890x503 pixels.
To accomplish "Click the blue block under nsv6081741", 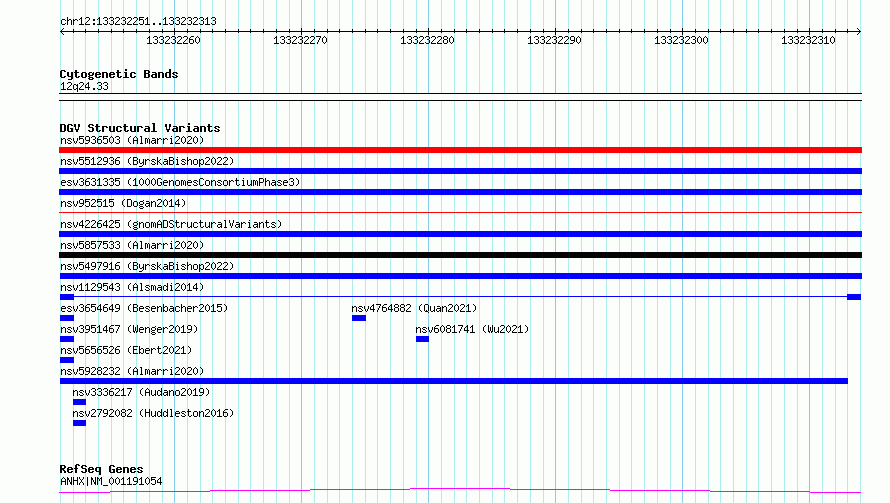I will click(x=422, y=339).
